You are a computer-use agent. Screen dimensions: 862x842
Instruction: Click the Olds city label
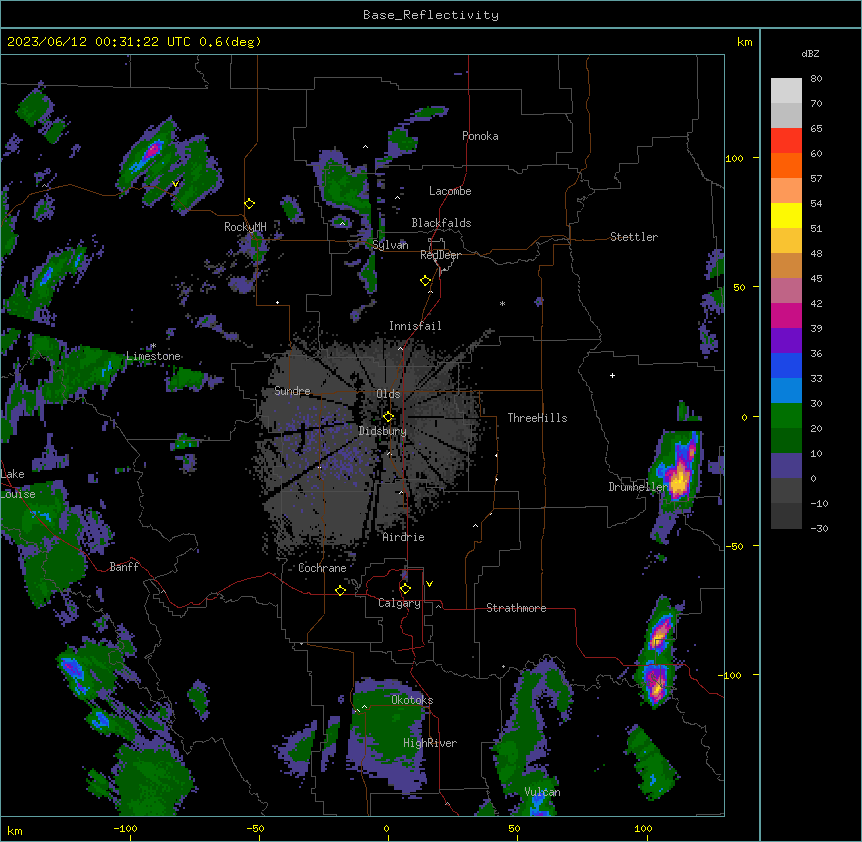point(388,394)
